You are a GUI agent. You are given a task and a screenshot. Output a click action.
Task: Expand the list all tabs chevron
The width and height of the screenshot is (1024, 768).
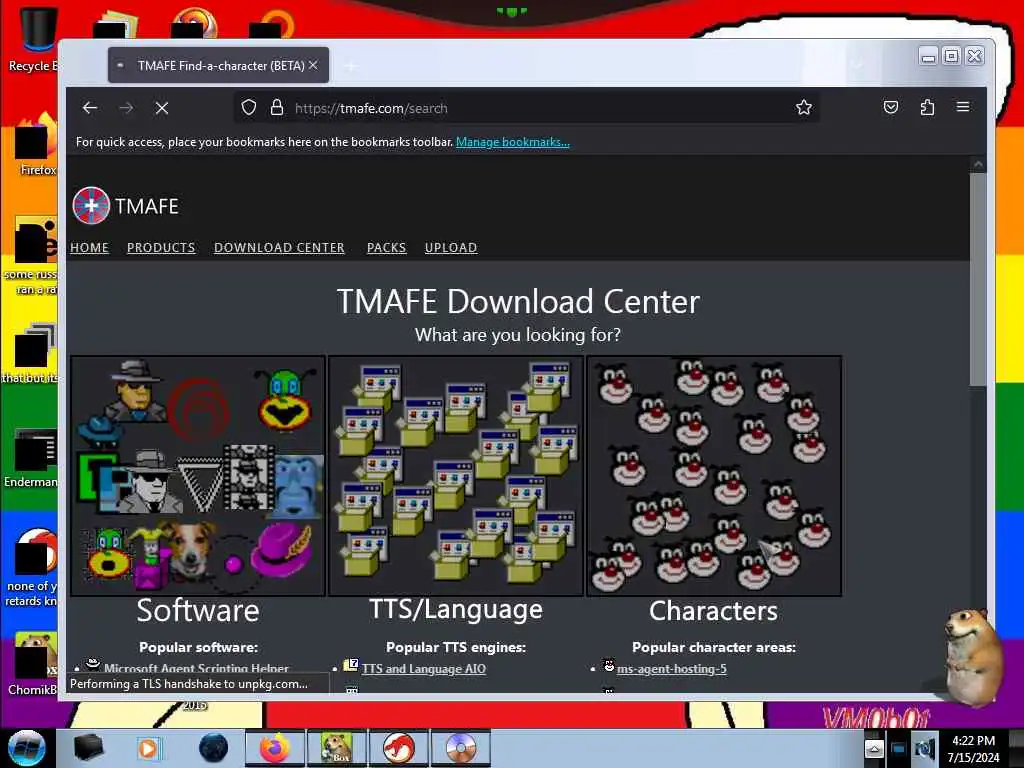(857, 64)
